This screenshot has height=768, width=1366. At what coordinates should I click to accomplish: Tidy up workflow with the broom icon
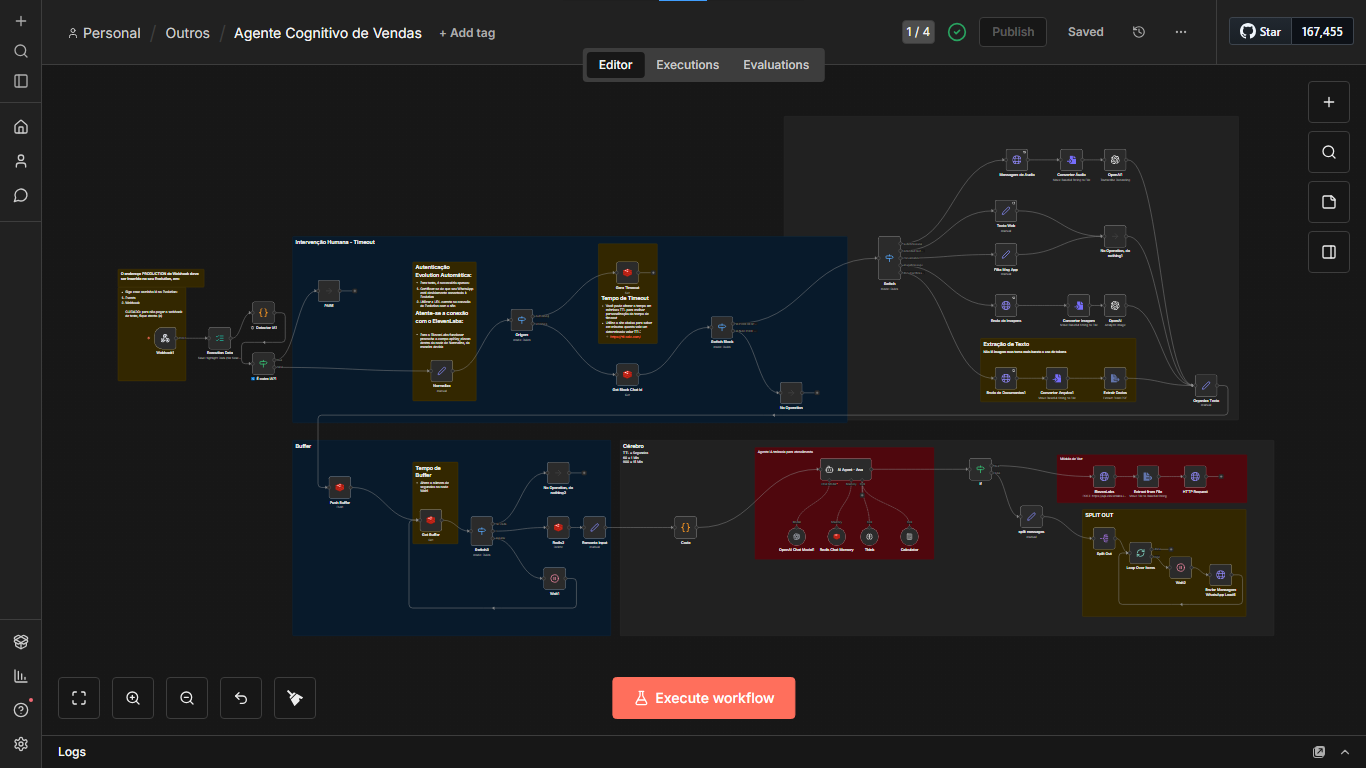[x=295, y=698]
